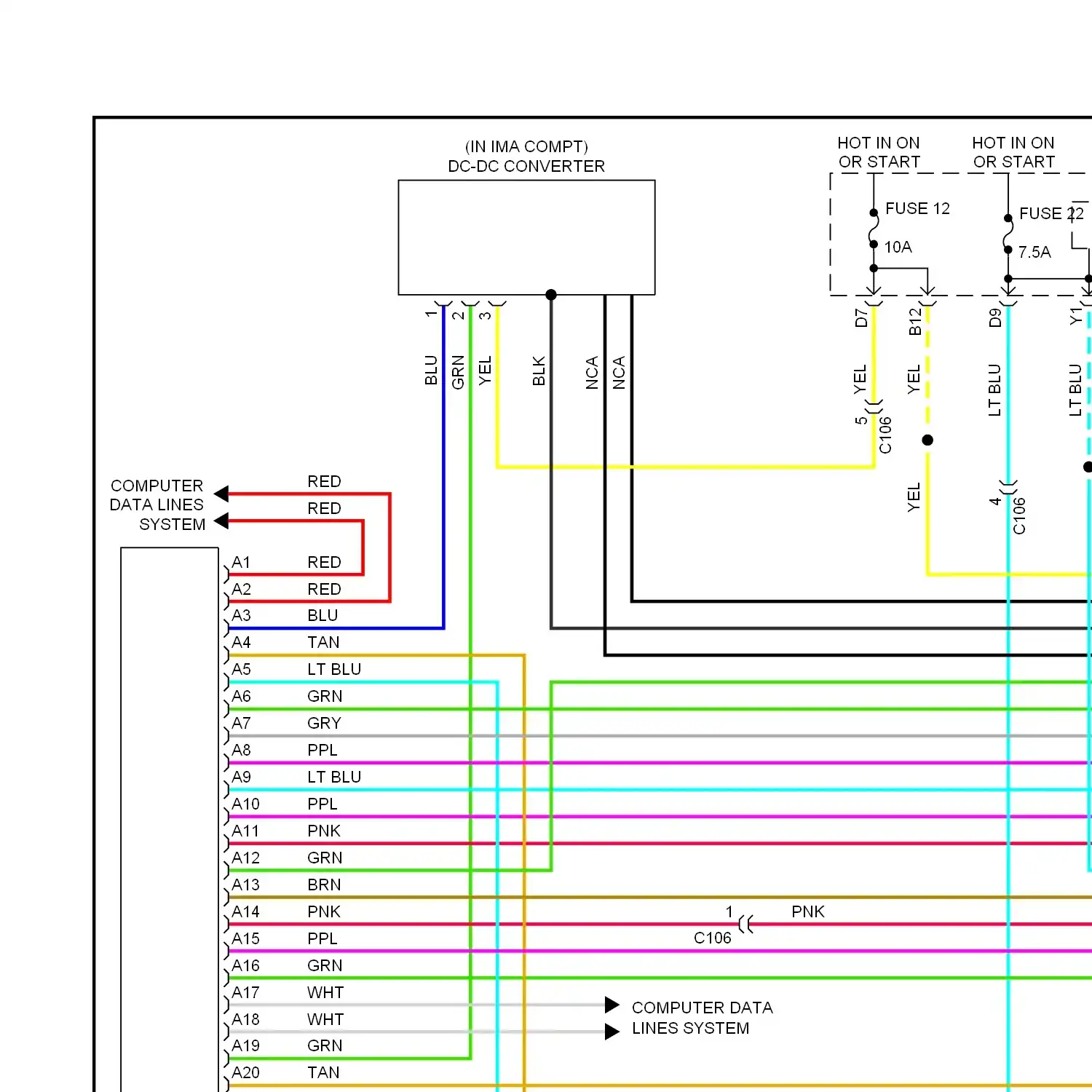Click the (IN IMA COMPT) text

click(x=526, y=146)
